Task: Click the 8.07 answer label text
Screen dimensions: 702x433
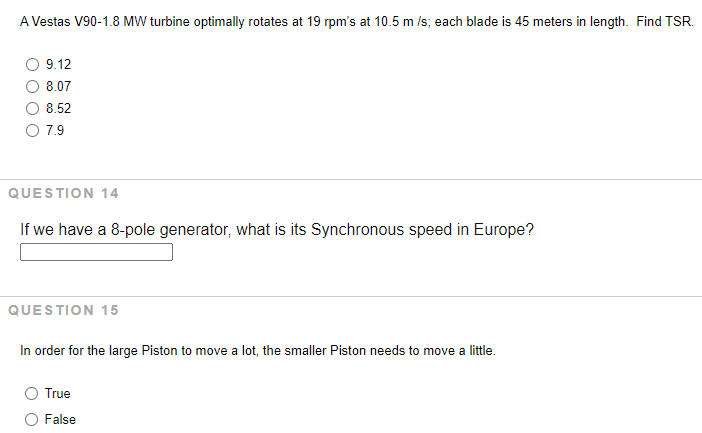Action: [58, 86]
